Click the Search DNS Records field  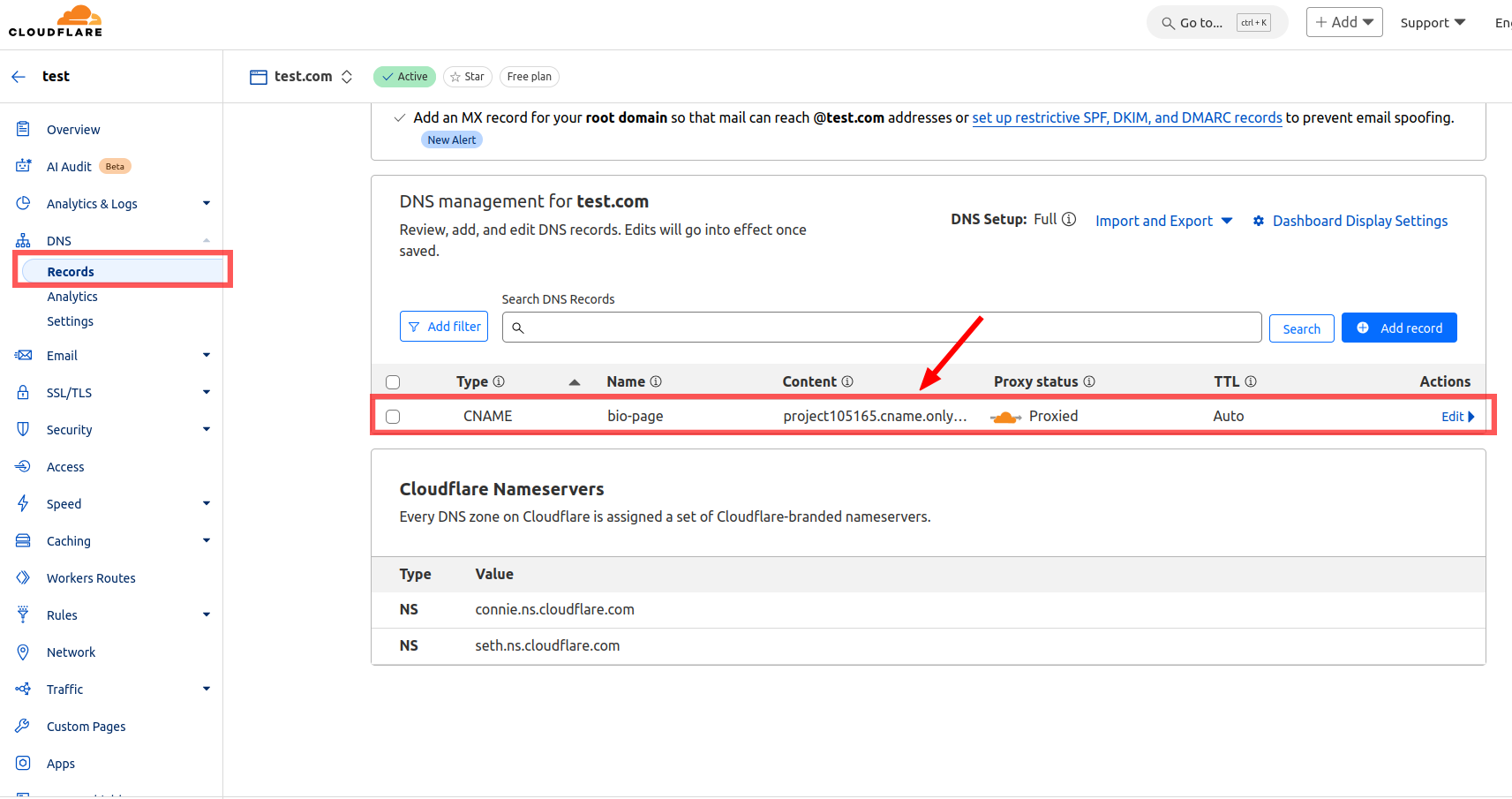883,328
